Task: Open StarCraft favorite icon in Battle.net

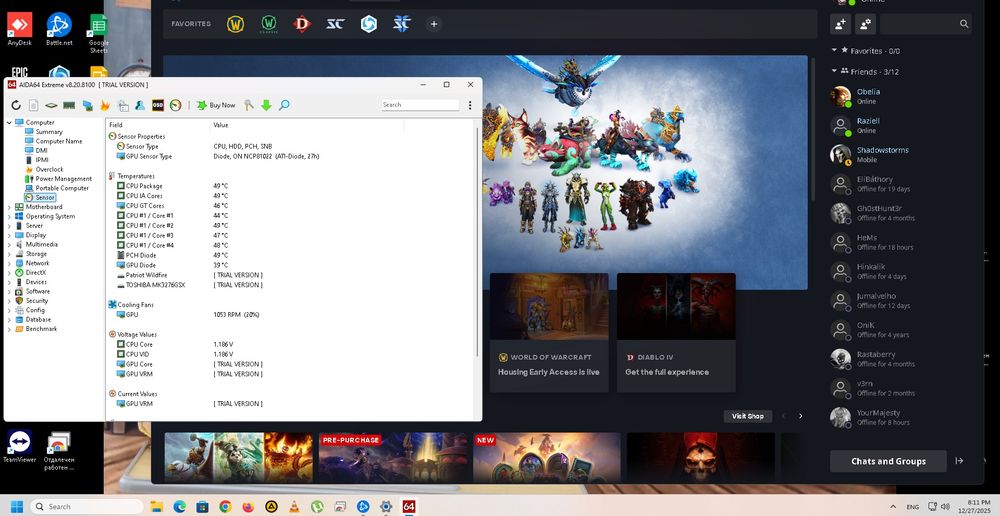Action: [335, 24]
